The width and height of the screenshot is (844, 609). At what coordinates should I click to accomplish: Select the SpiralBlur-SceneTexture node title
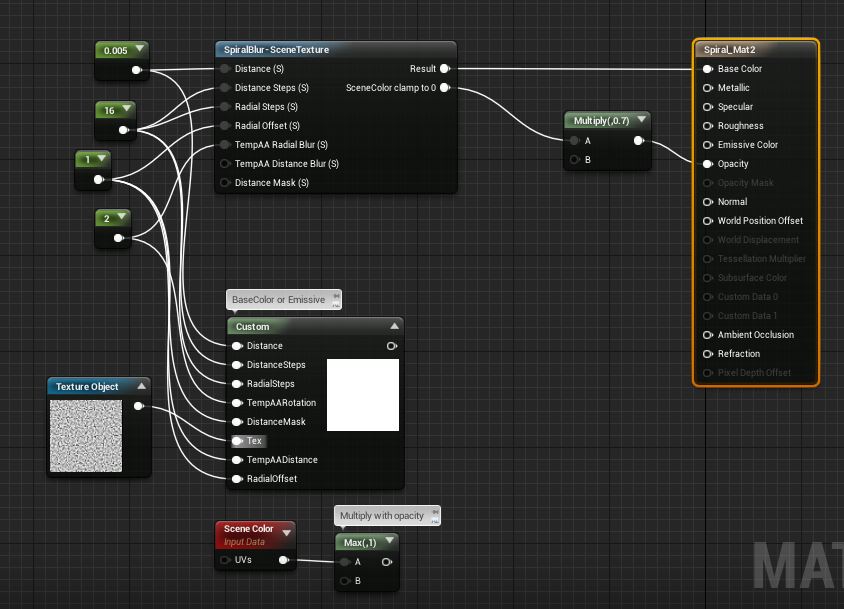[276, 50]
